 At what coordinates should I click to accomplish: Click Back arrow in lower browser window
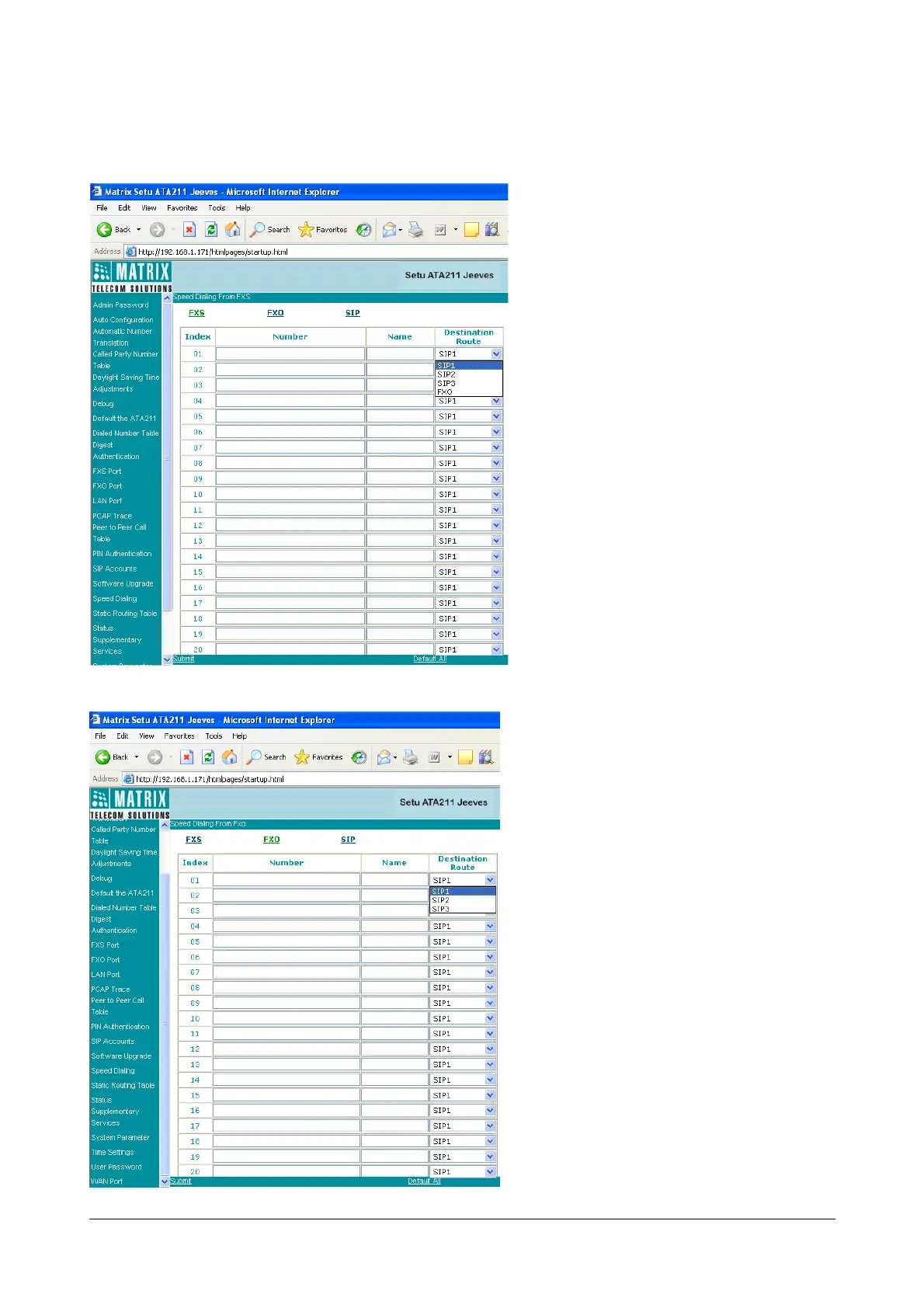[102, 757]
